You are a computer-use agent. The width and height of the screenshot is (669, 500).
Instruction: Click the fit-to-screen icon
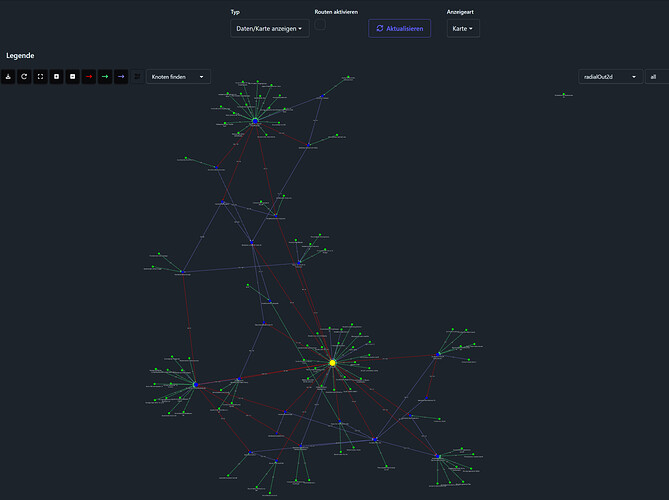click(41, 77)
